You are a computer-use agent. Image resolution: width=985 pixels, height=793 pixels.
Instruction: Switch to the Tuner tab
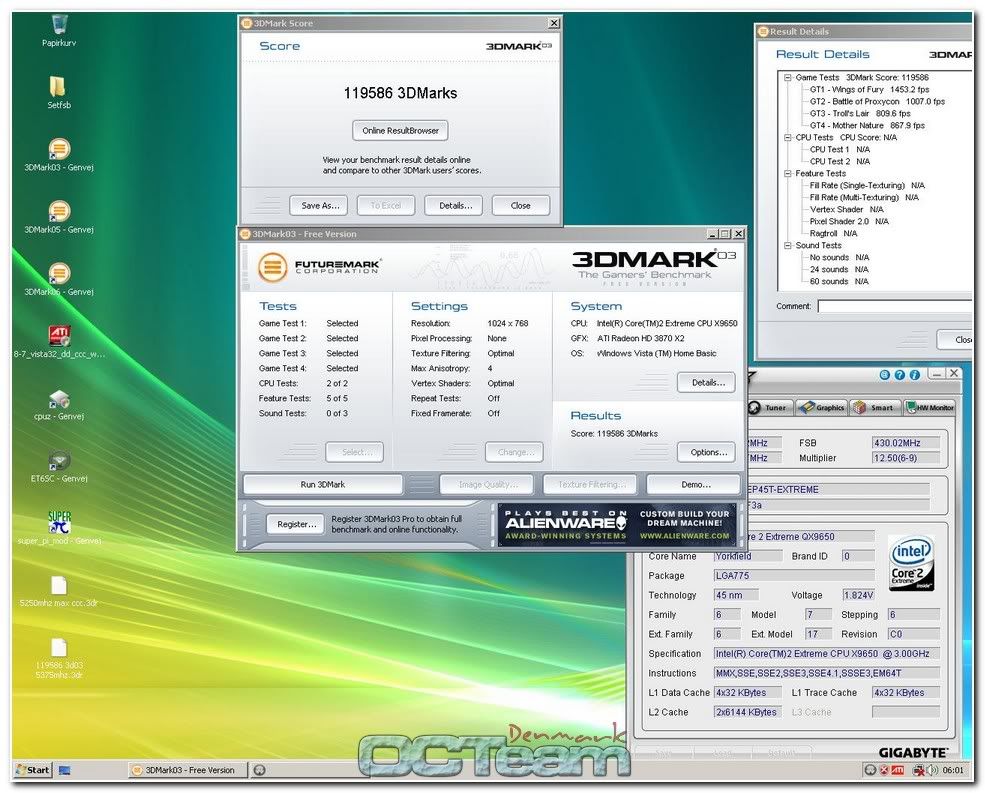pos(771,407)
